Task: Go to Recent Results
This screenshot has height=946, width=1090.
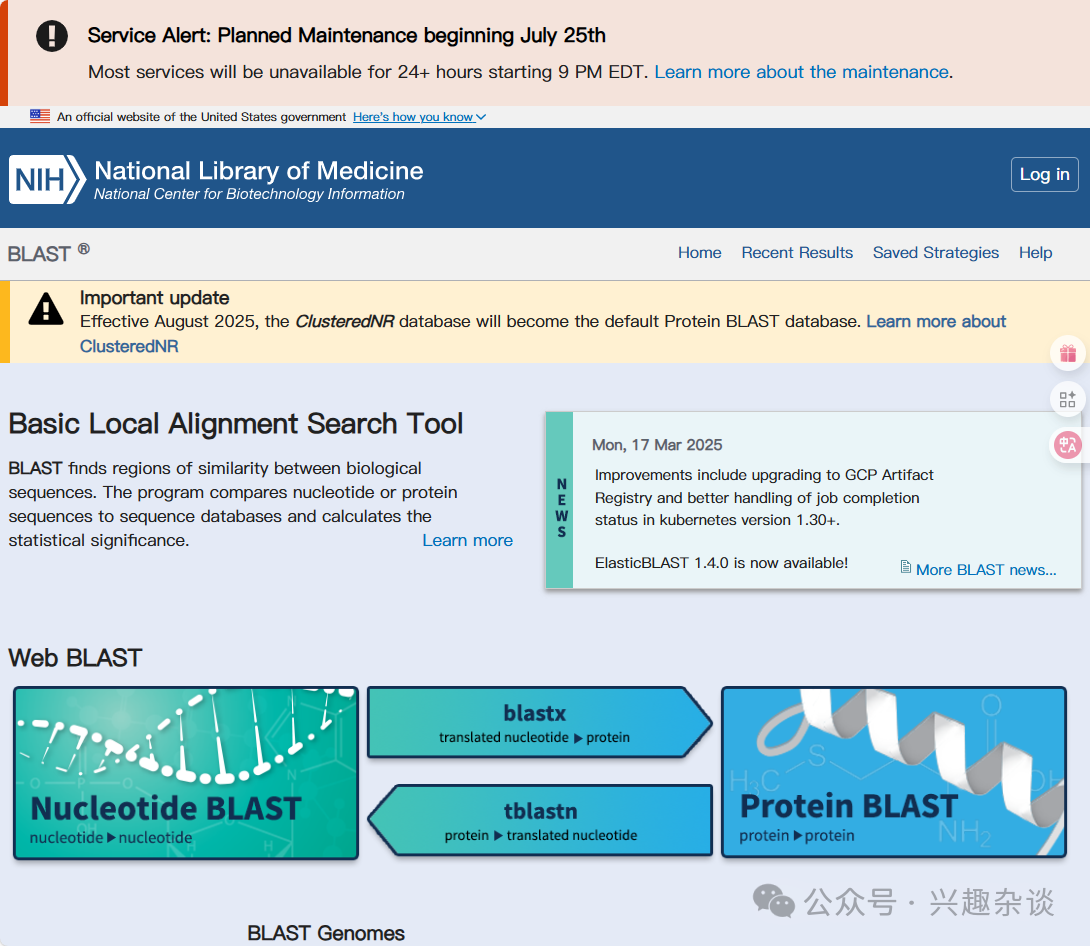Action: (x=797, y=253)
